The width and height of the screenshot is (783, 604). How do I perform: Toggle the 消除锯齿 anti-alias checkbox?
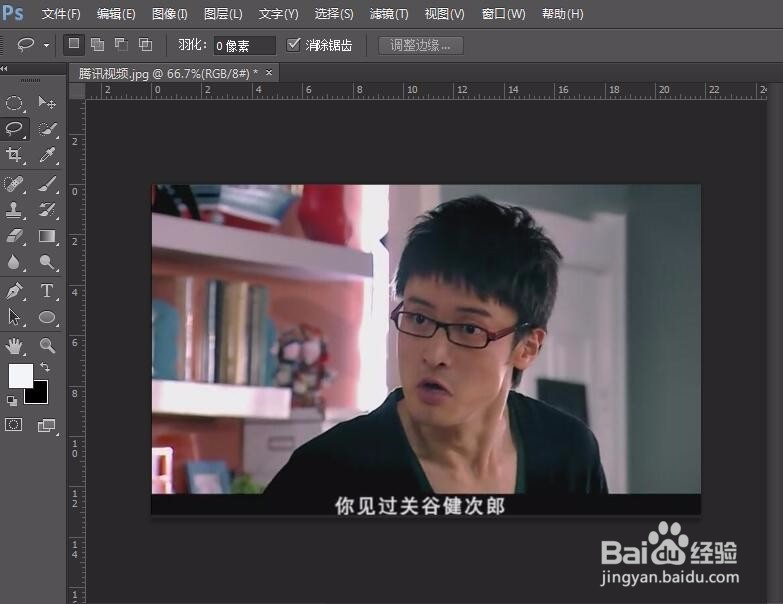[x=293, y=44]
